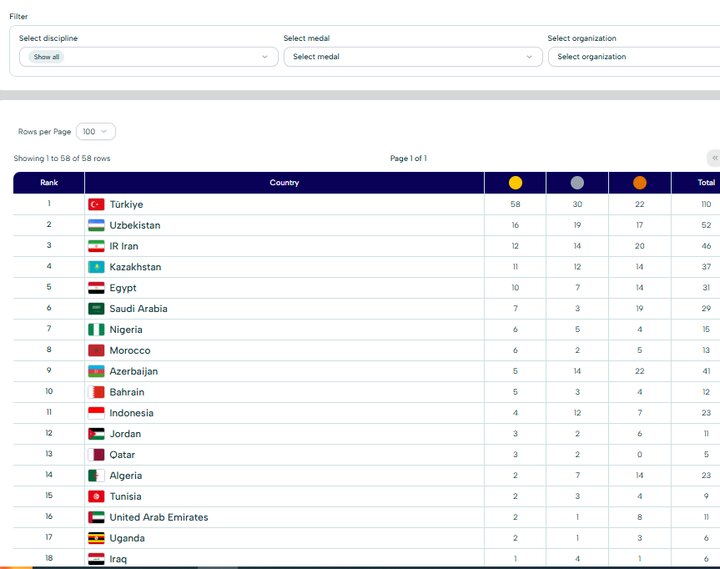Click the Uzbekistan flag icon

(96, 225)
